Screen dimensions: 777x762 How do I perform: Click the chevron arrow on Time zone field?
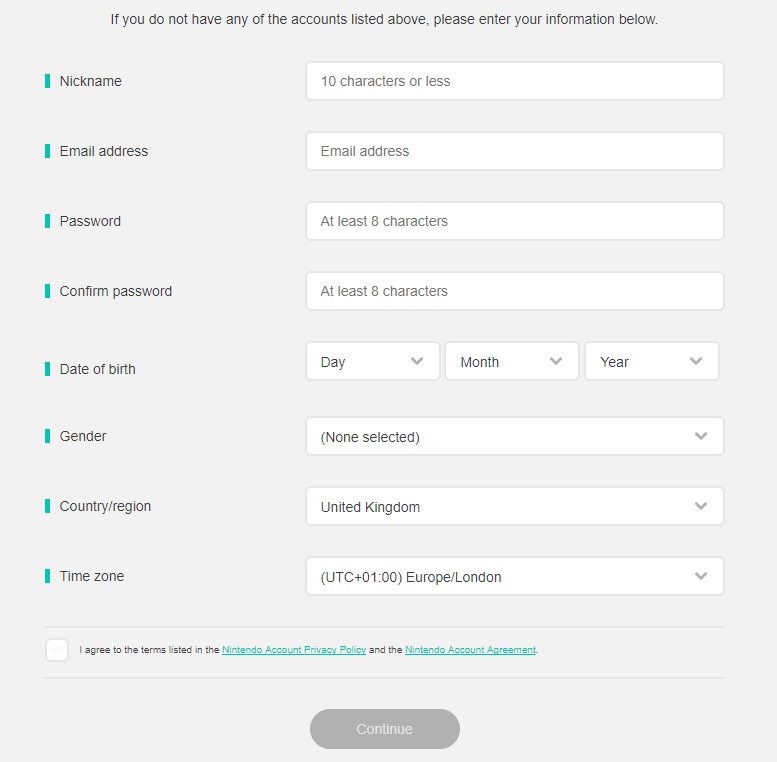[701, 577]
